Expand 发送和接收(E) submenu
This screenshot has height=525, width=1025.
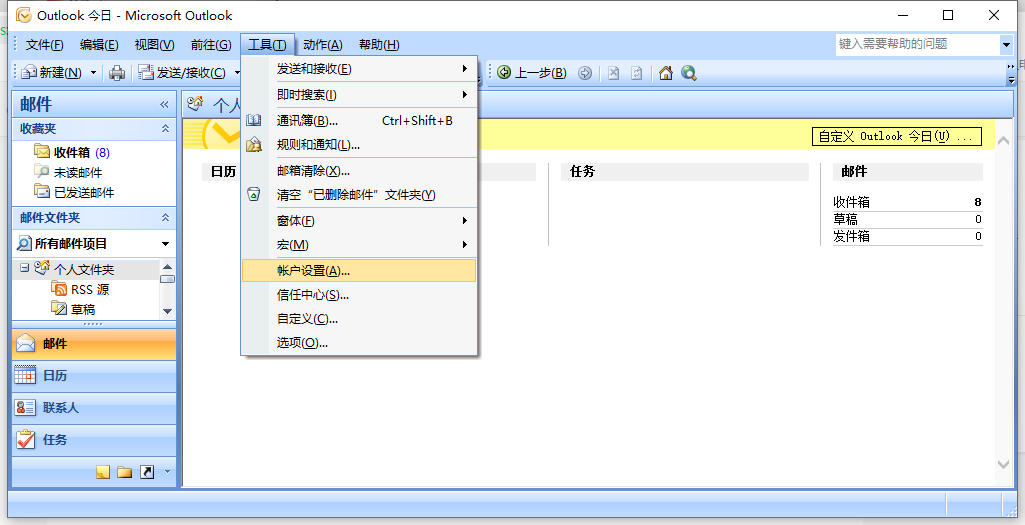359,69
